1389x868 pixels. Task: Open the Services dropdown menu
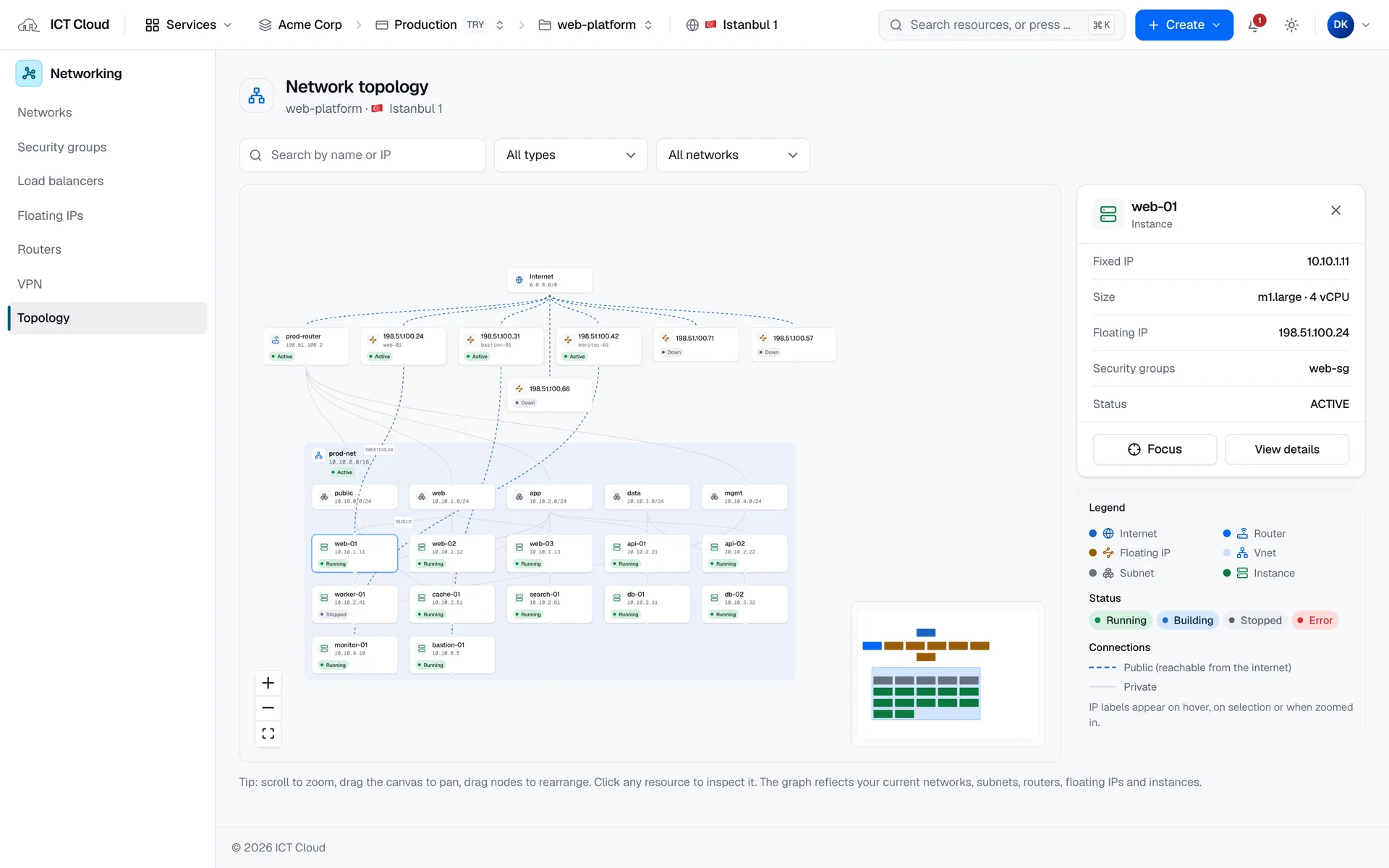pyautogui.click(x=188, y=25)
